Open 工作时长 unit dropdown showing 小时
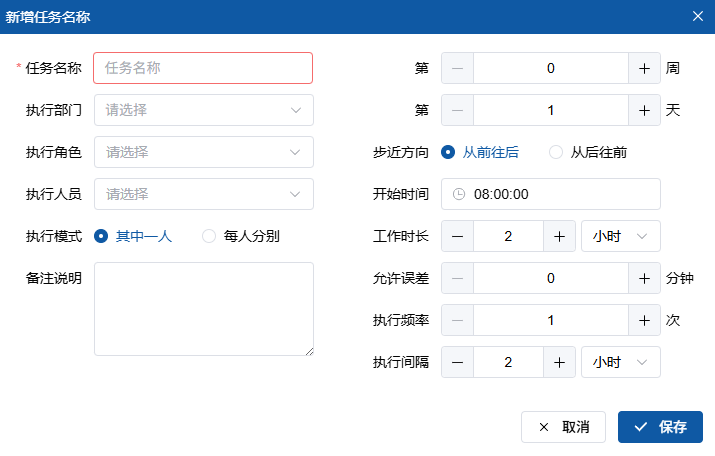 (620, 236)
